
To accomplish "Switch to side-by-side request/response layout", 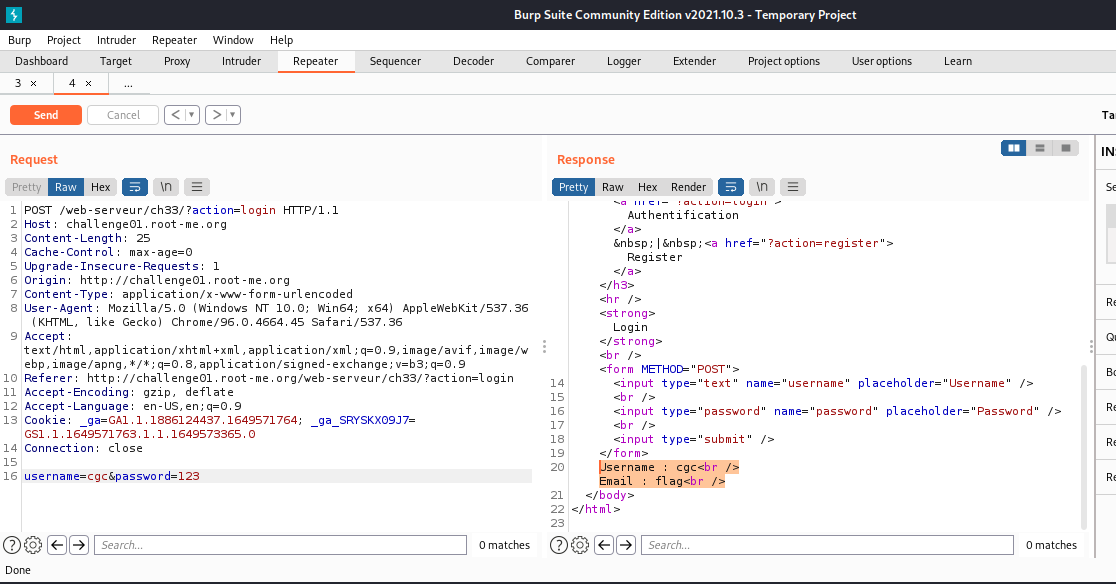I will [x=1014, y=148].
